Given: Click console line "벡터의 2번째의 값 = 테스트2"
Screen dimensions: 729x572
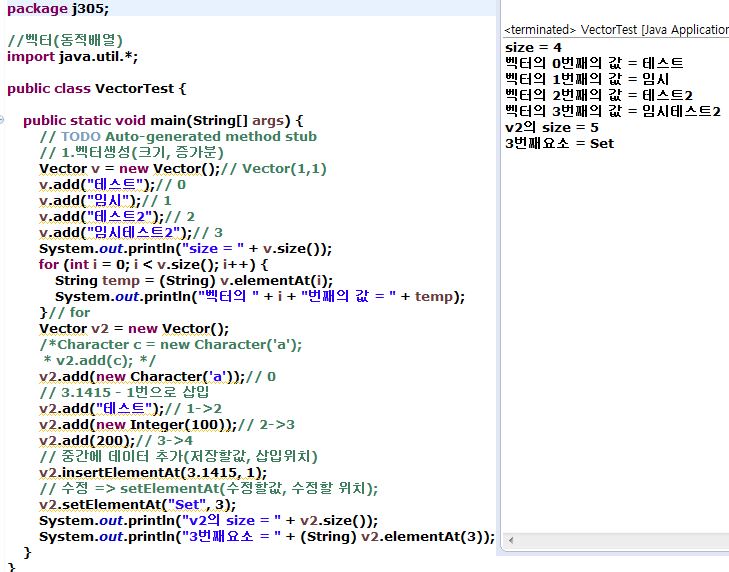Looking at the screenshot, I should pos(599,95).
